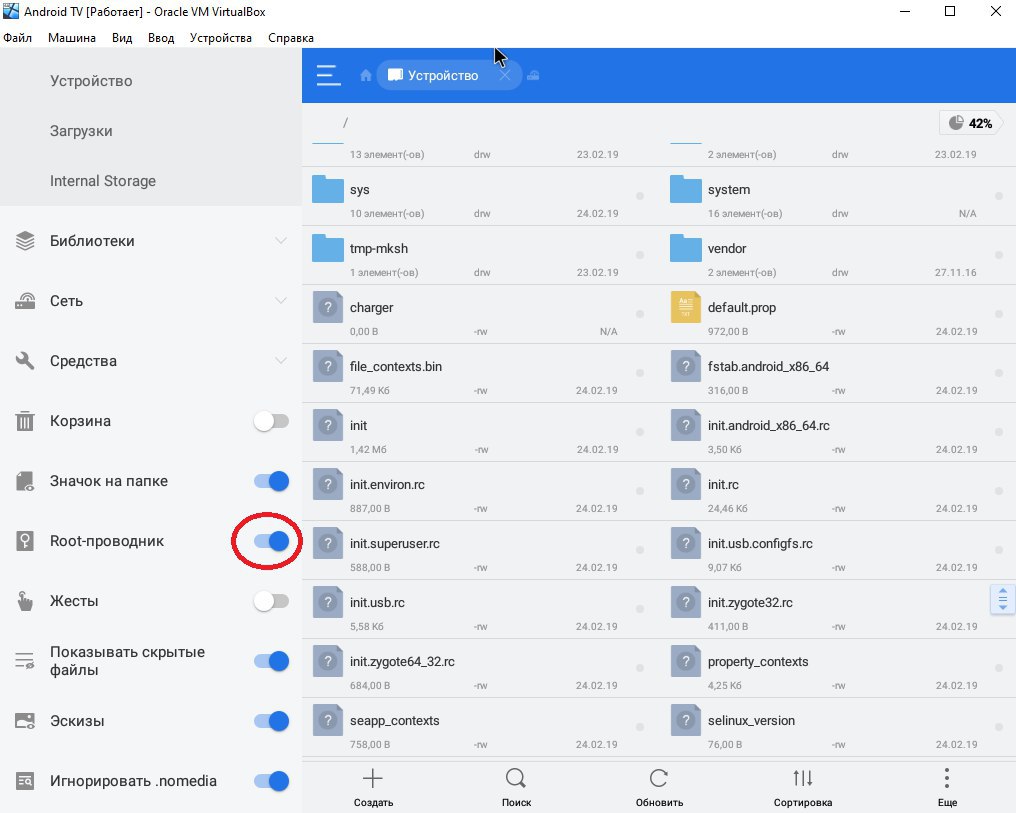Enable the Жесты toggle
The width and height of the screenshot is (1016, 813).
(x=271, y=601)
